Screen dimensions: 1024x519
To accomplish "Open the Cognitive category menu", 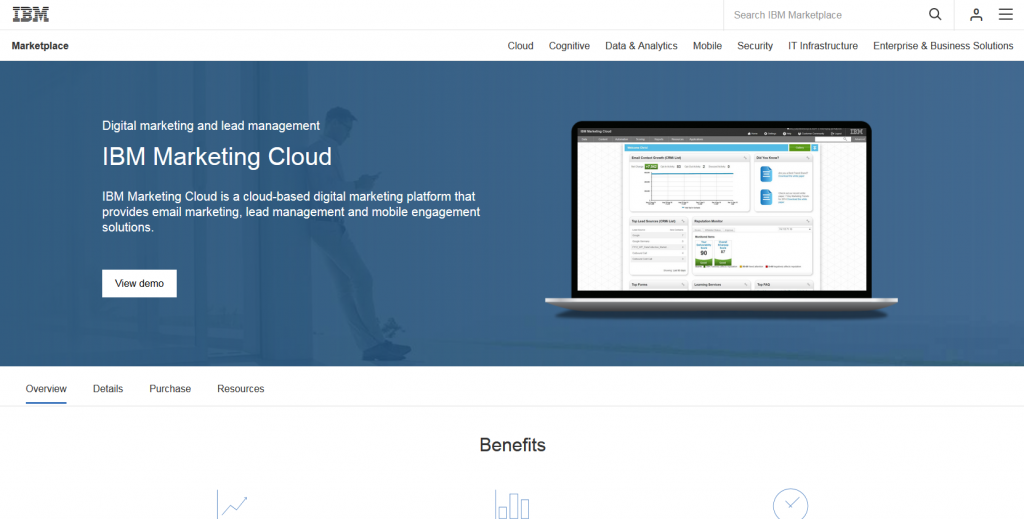I will 569,46.
